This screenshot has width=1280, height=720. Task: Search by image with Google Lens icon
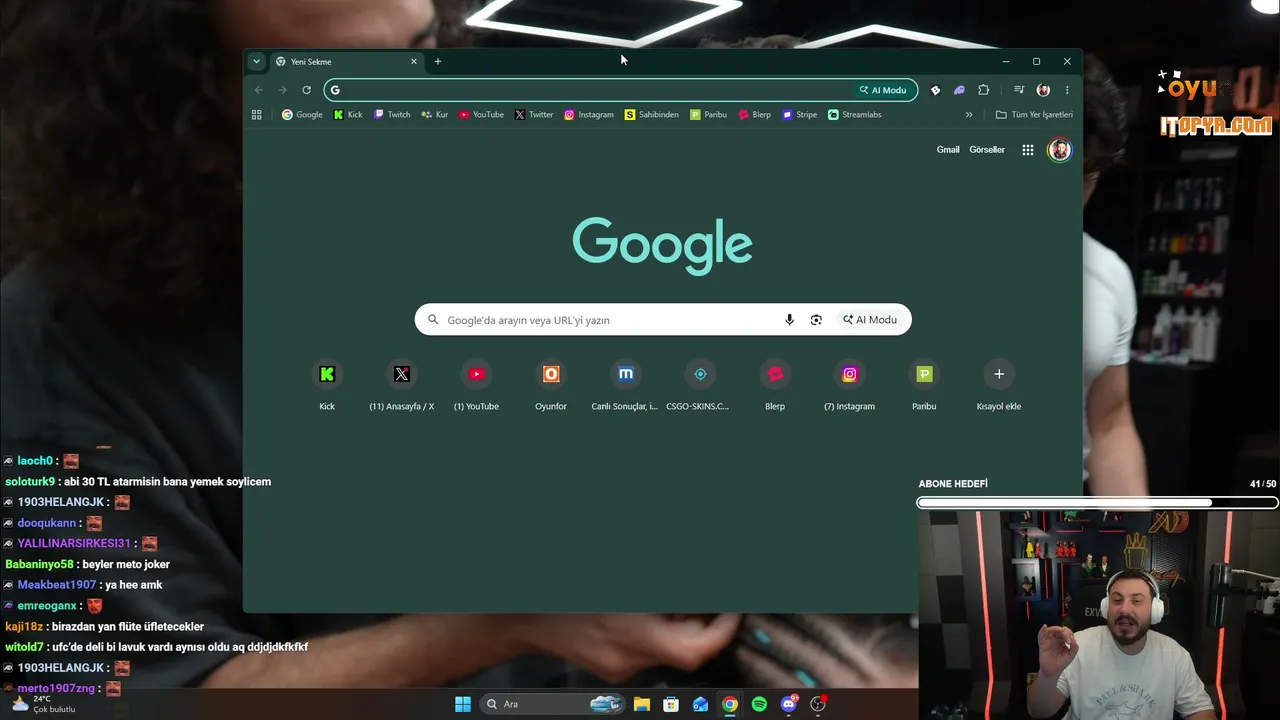click(x=816, y=320)
